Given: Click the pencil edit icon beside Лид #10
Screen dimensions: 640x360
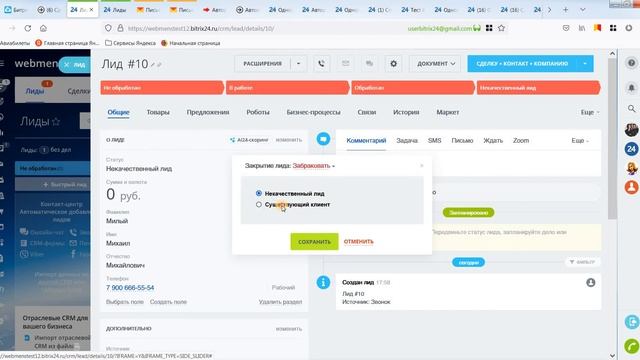Looking at the screenshot, I should (153, 64).
